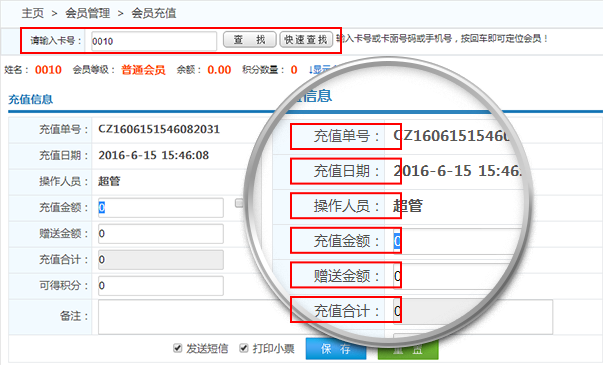The height and width of the screenshot is (365, 603).
Task: Click the 普通会员 member level text
Action: pos(143,70)
